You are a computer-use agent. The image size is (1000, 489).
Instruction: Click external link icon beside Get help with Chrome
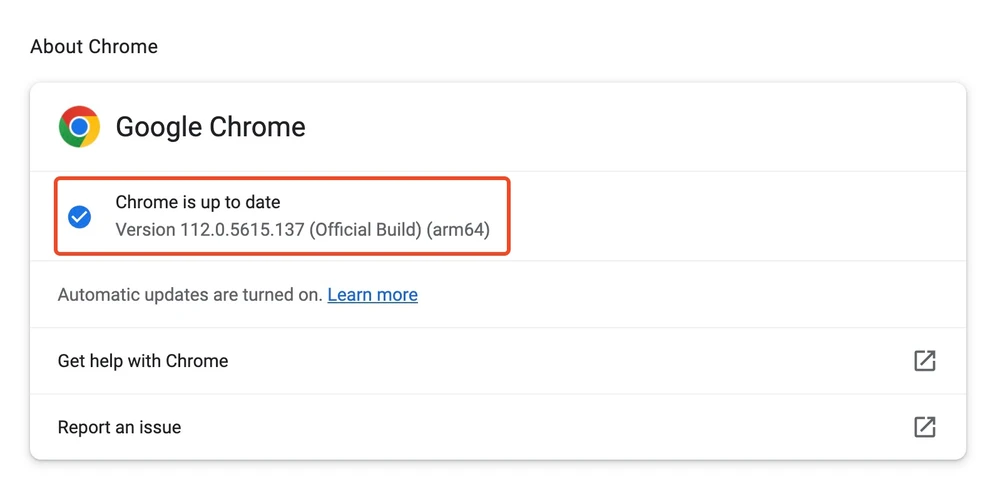coord(925,361)
